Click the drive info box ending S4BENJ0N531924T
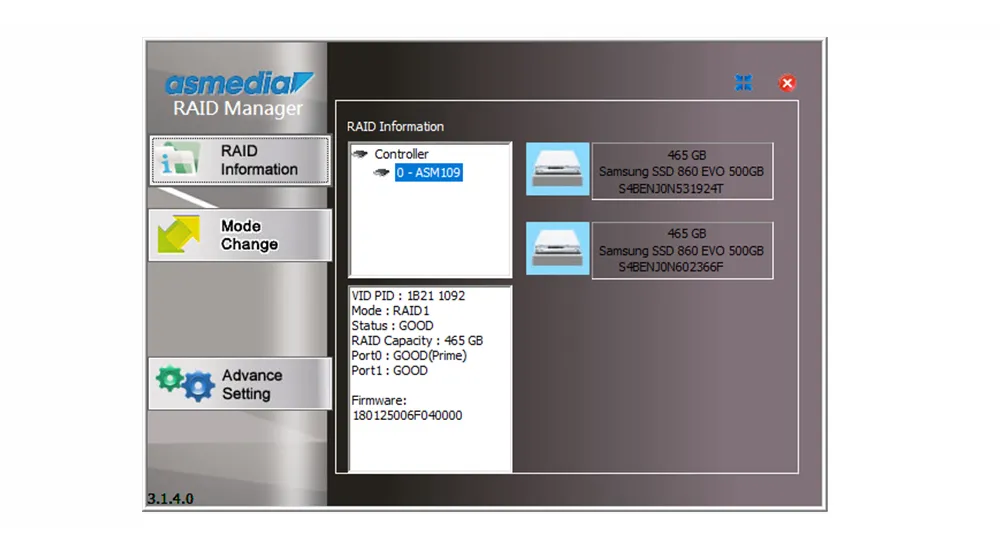 682,172
